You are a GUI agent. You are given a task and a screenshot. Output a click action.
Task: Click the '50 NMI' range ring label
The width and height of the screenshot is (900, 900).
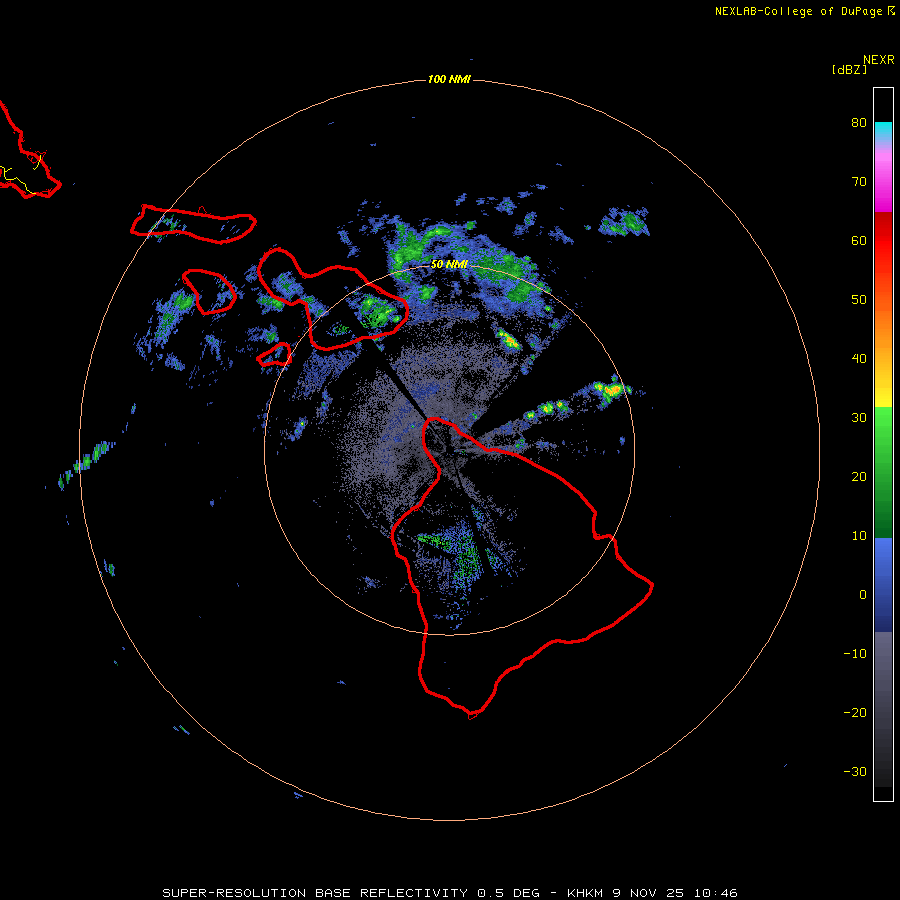[449, 264]
